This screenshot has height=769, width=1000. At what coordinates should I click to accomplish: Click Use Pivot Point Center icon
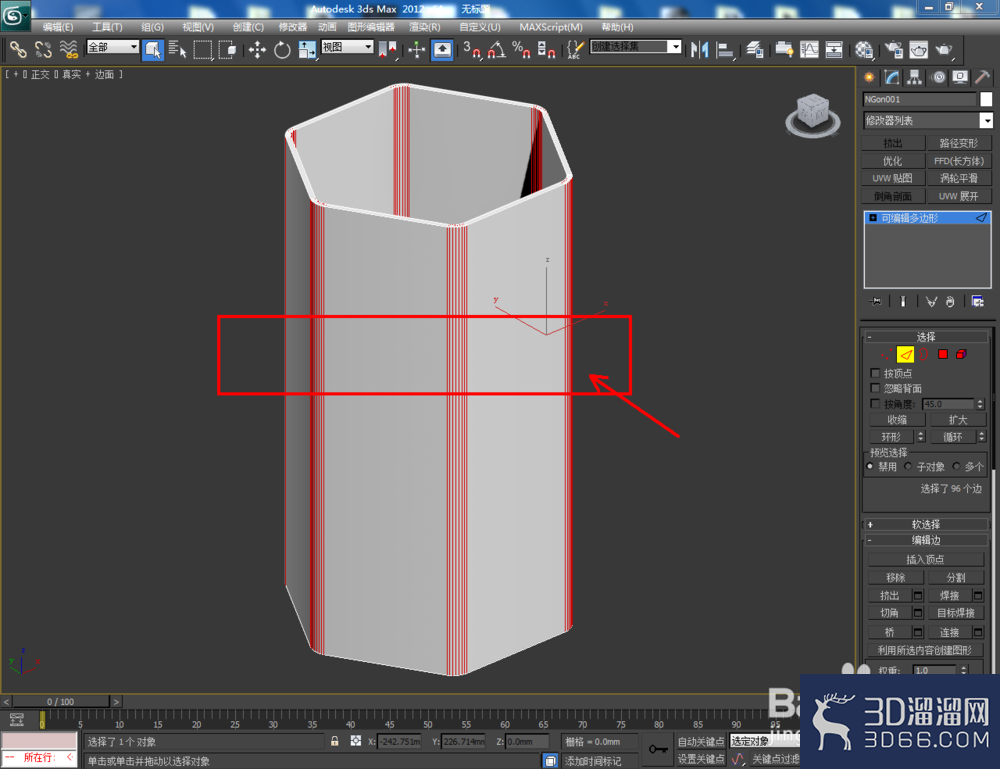(387, 49)
